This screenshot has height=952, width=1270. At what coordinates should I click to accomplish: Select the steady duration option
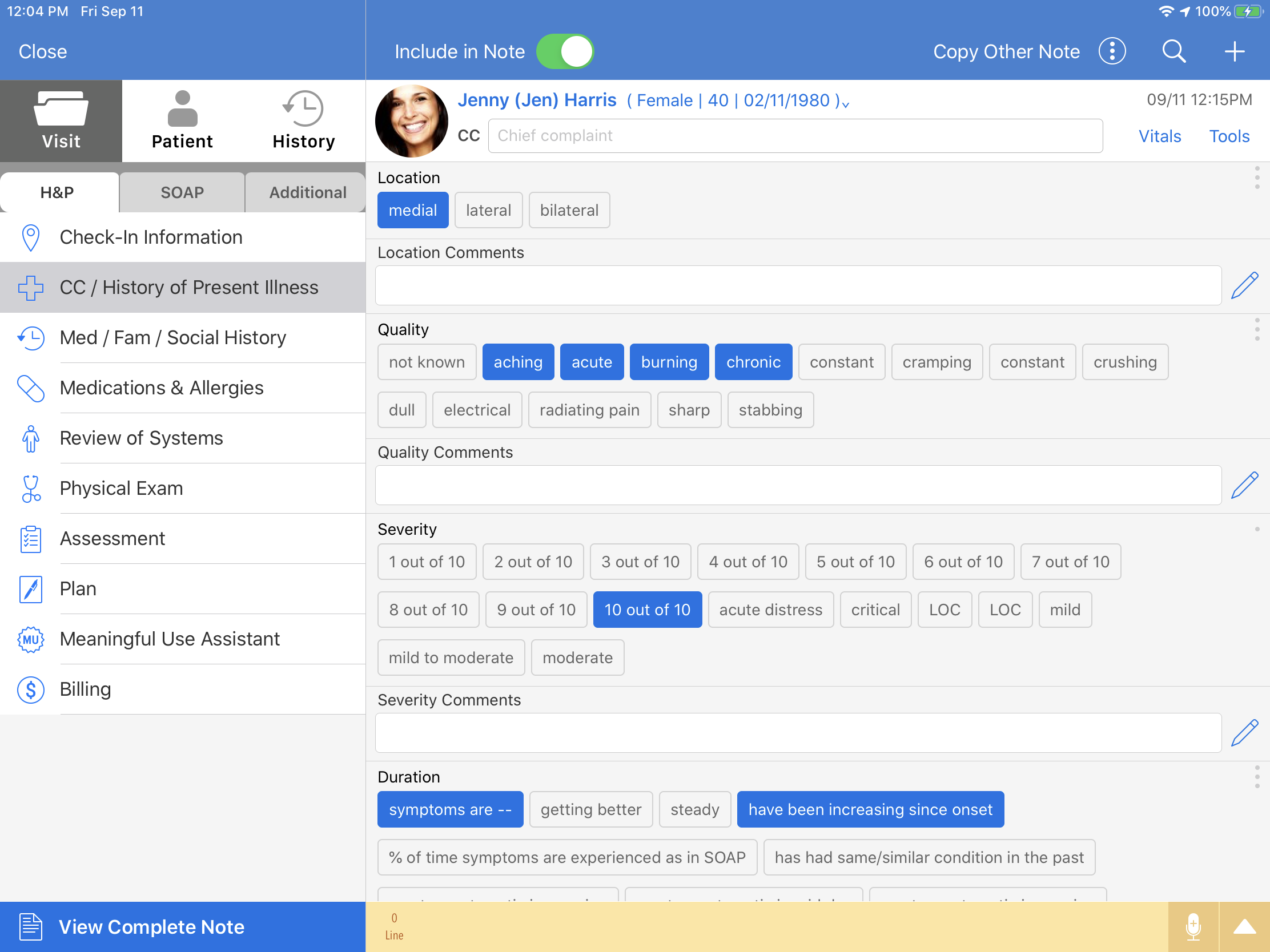click(x=695, y=809)
